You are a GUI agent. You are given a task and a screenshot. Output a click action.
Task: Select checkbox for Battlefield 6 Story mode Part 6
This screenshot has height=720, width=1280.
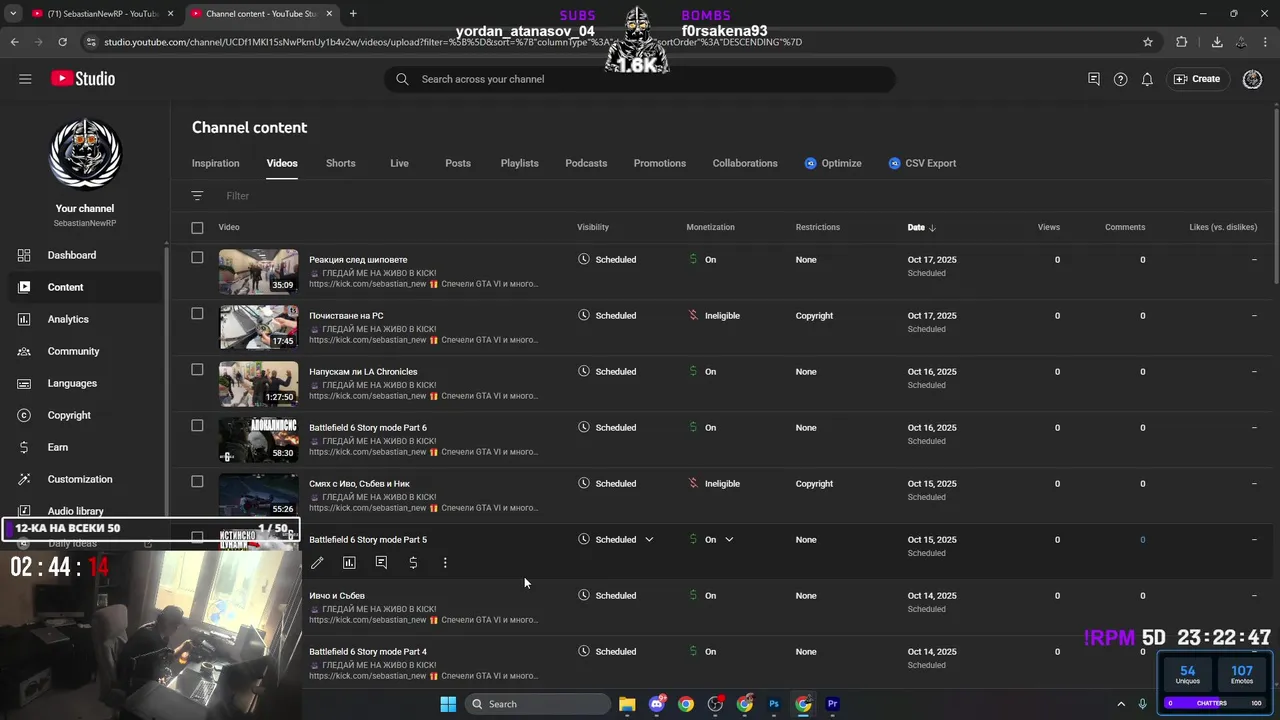pyautogui.click(x=197, y=426)
